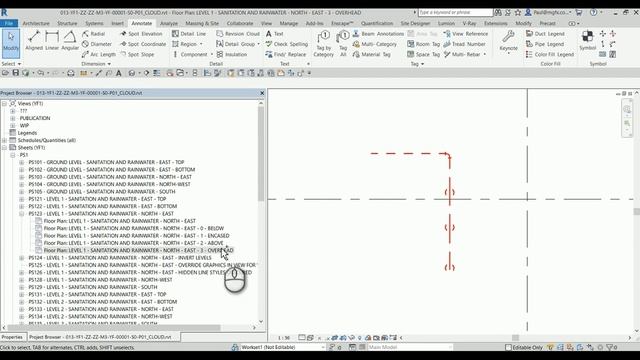640x360 pixels.
Task: Open the Keynote tool
Action: tap(508, 41)
